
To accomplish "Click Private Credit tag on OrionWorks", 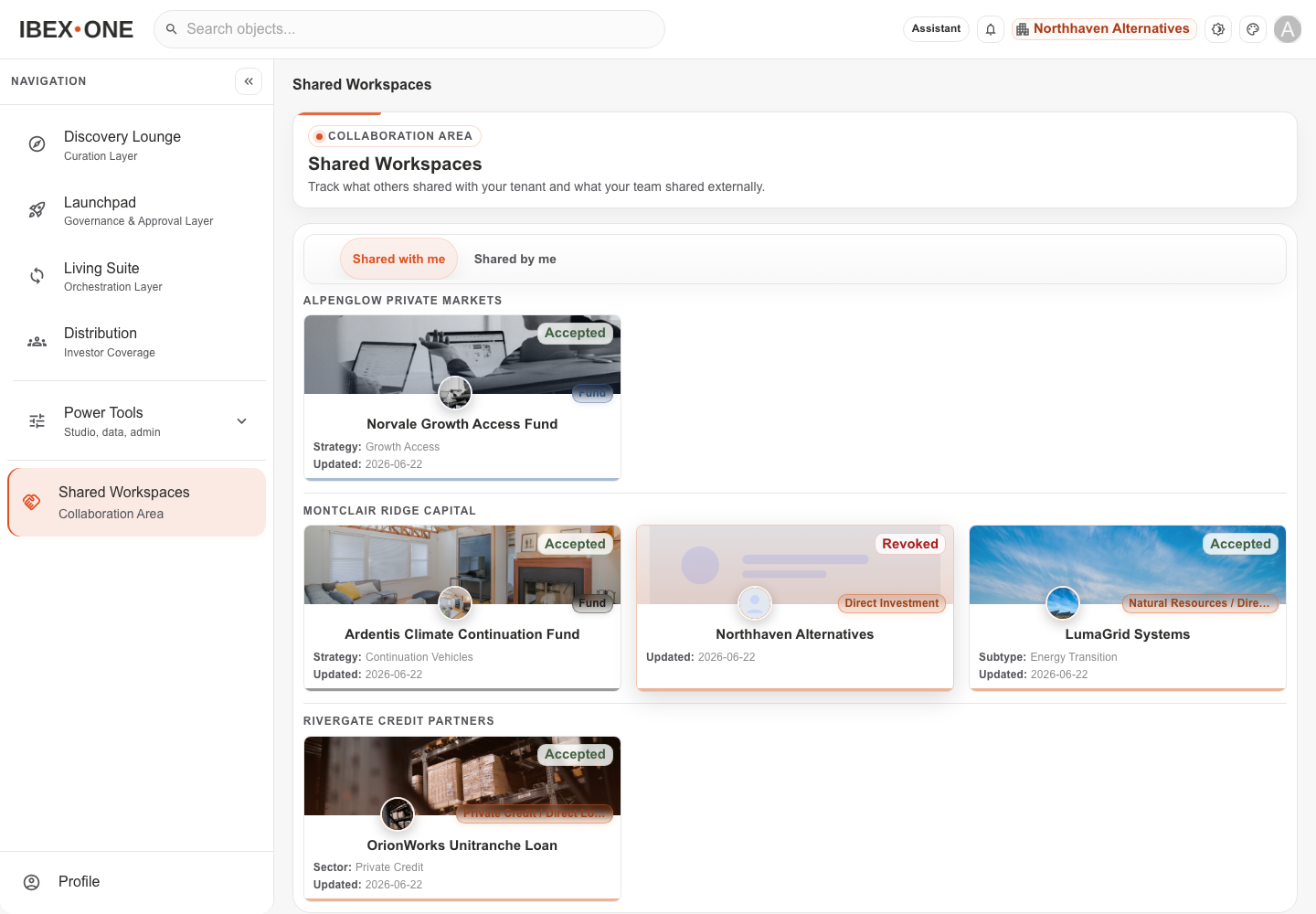I will point(535,813).
